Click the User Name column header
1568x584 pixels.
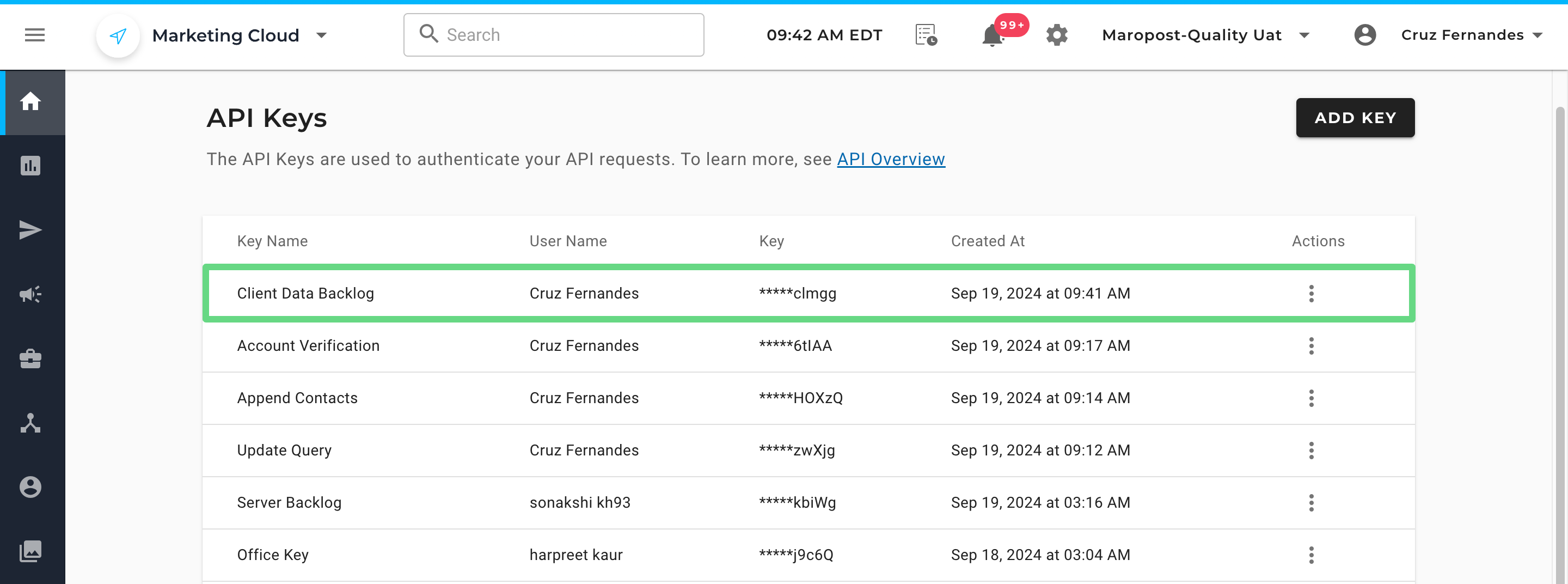[568, 241]
